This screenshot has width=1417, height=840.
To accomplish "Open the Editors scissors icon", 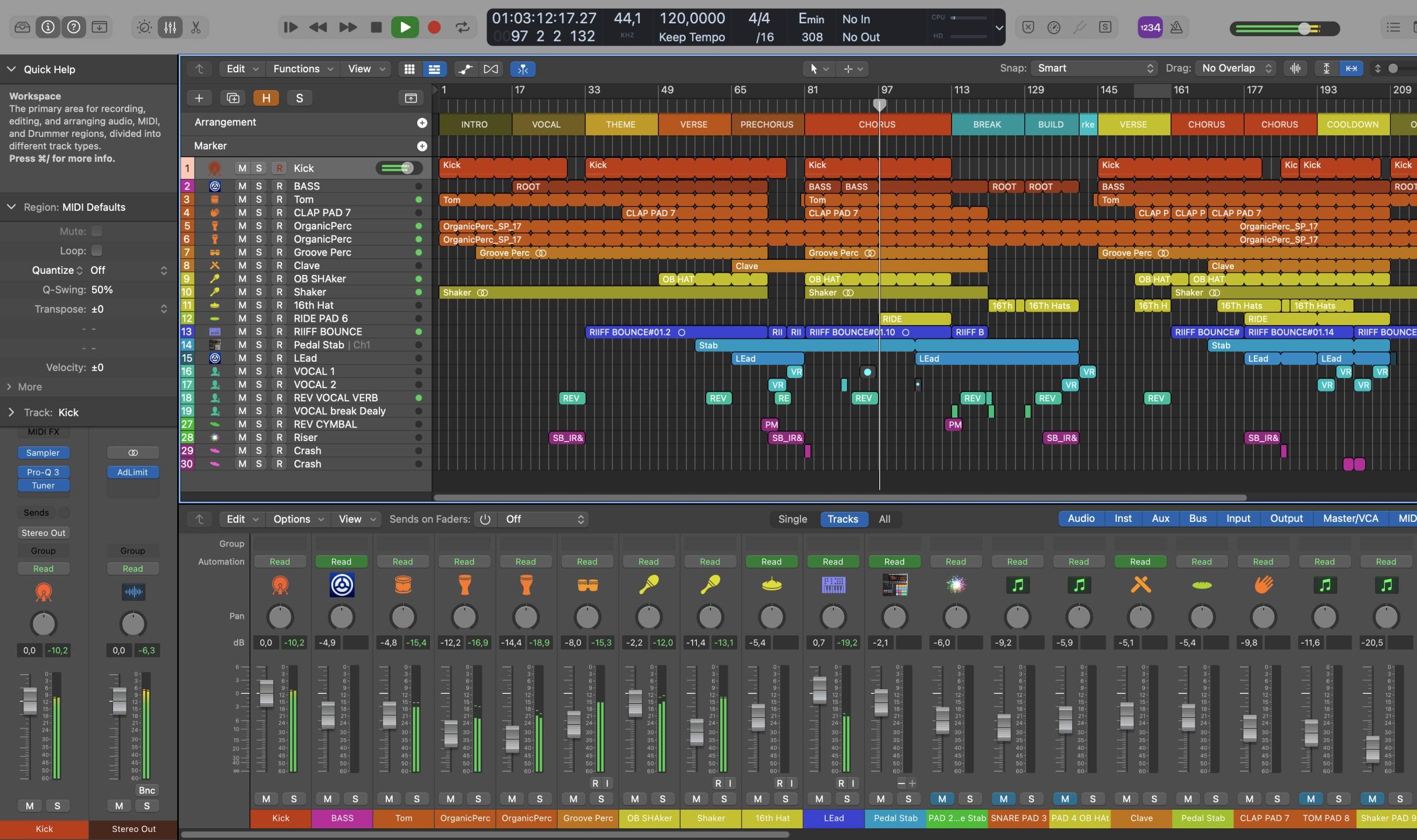I will pyautogui.click(x=196, y=27).
